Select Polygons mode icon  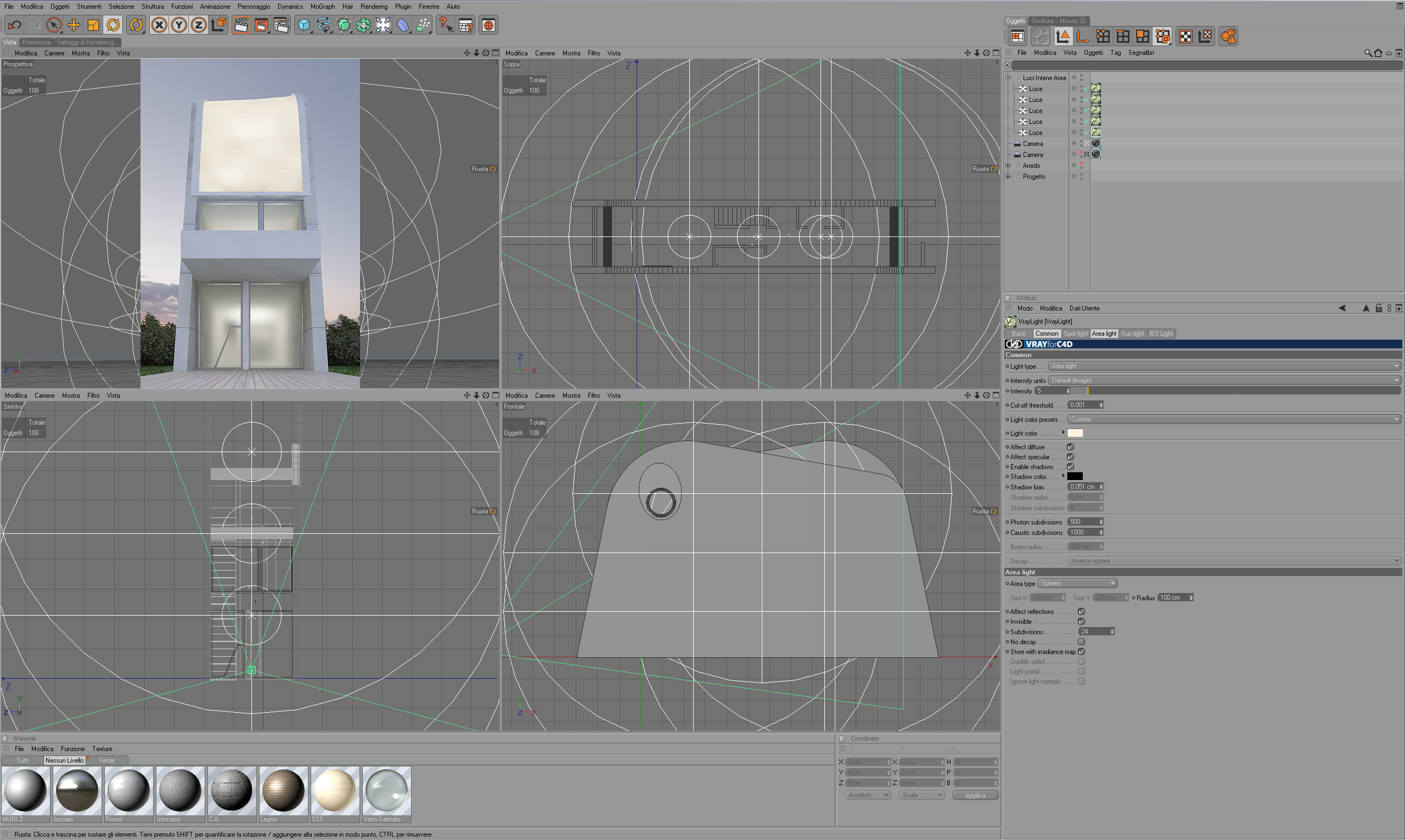tap(1143, 36)
